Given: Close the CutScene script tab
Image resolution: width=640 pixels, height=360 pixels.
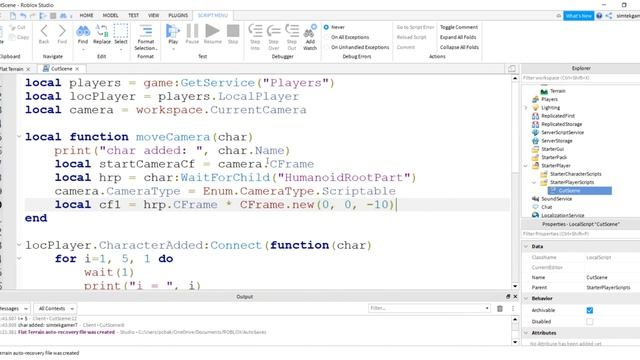Looking at the screenshot, I should (77, 69).
